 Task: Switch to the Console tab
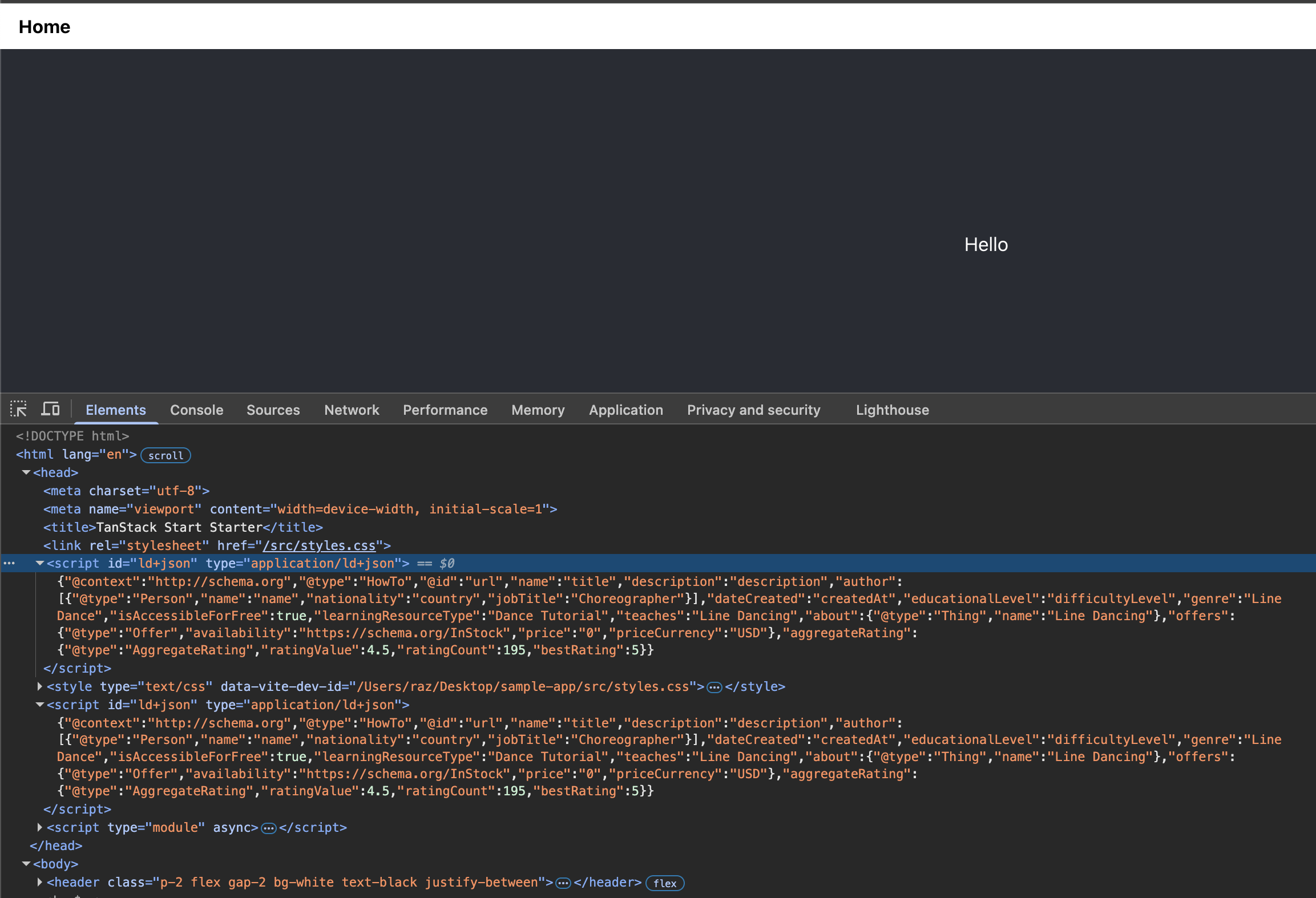[197, 410]
